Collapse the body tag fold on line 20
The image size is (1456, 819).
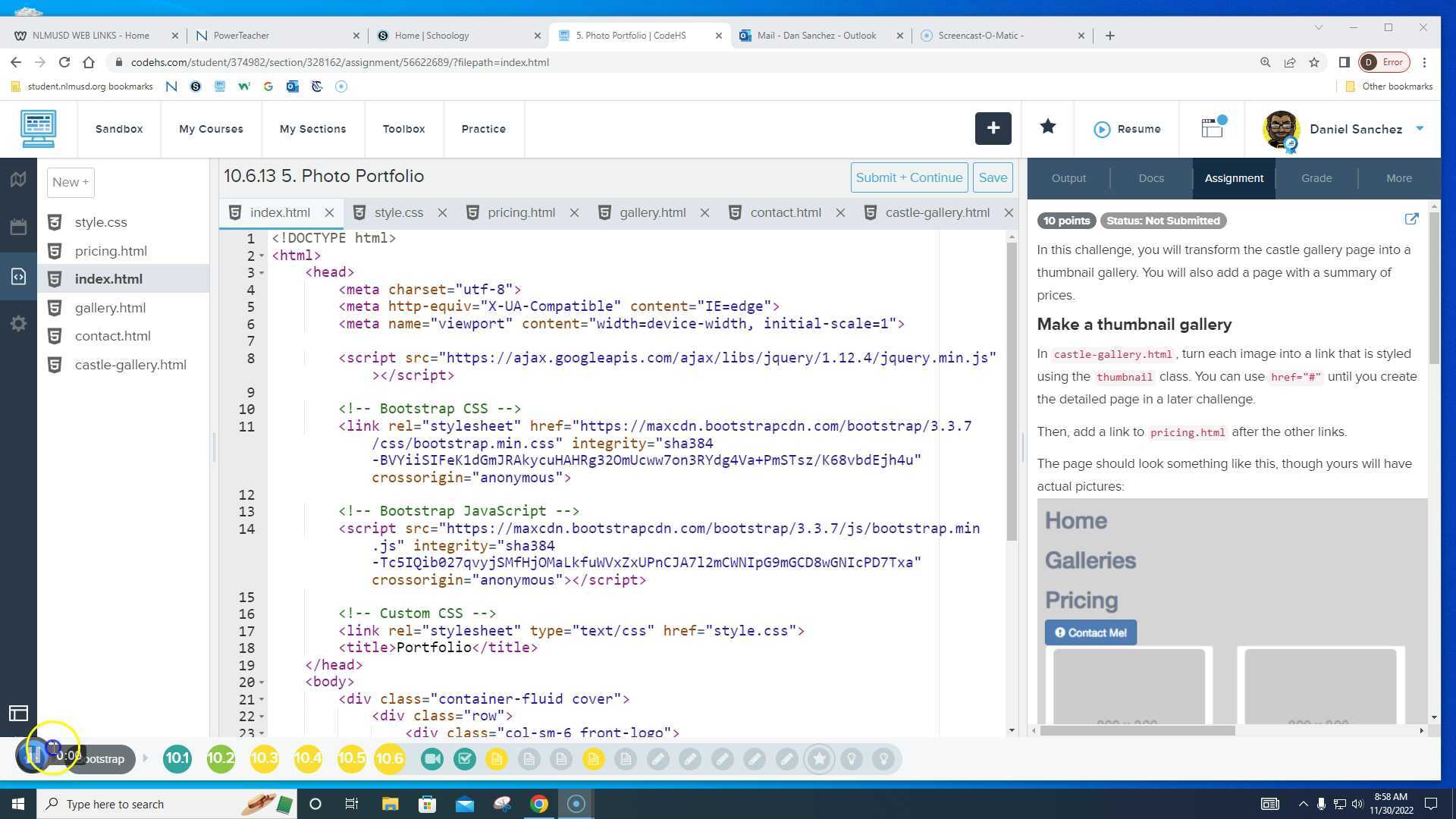(x=262, y=682)
